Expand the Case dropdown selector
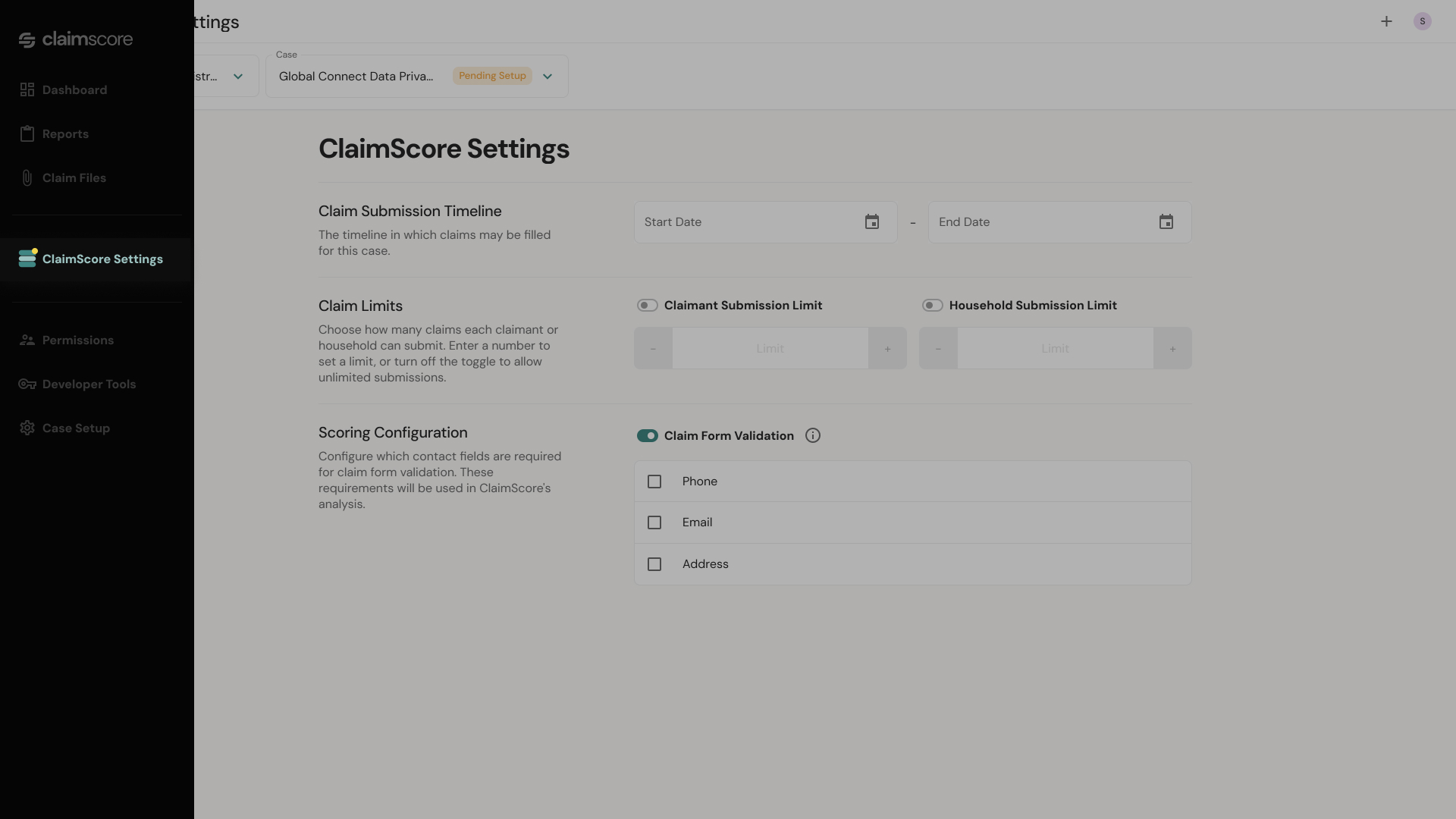The image size is (1456, 819). pyautogui.click(x=417, y=77)
